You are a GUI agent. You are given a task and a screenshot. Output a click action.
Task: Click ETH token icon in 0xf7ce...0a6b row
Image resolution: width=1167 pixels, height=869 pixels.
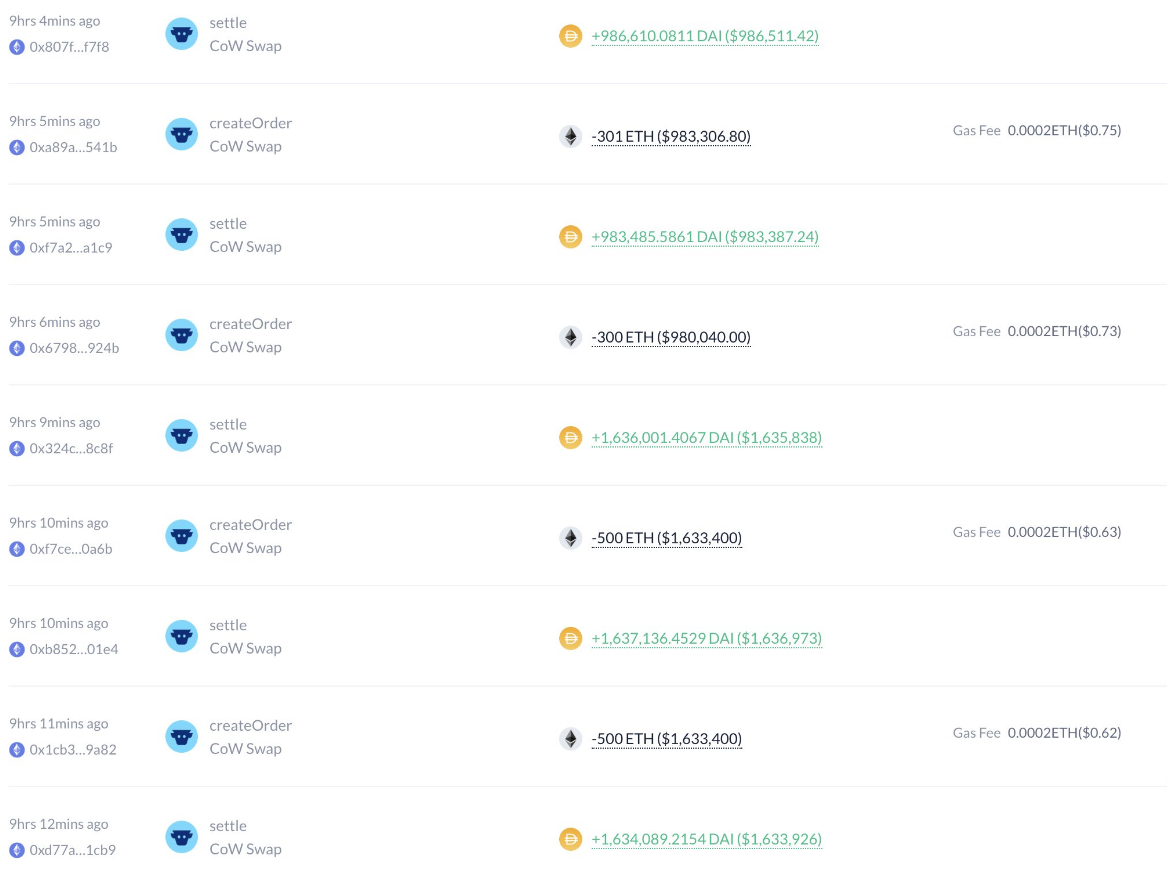click(x=571, y=538)
